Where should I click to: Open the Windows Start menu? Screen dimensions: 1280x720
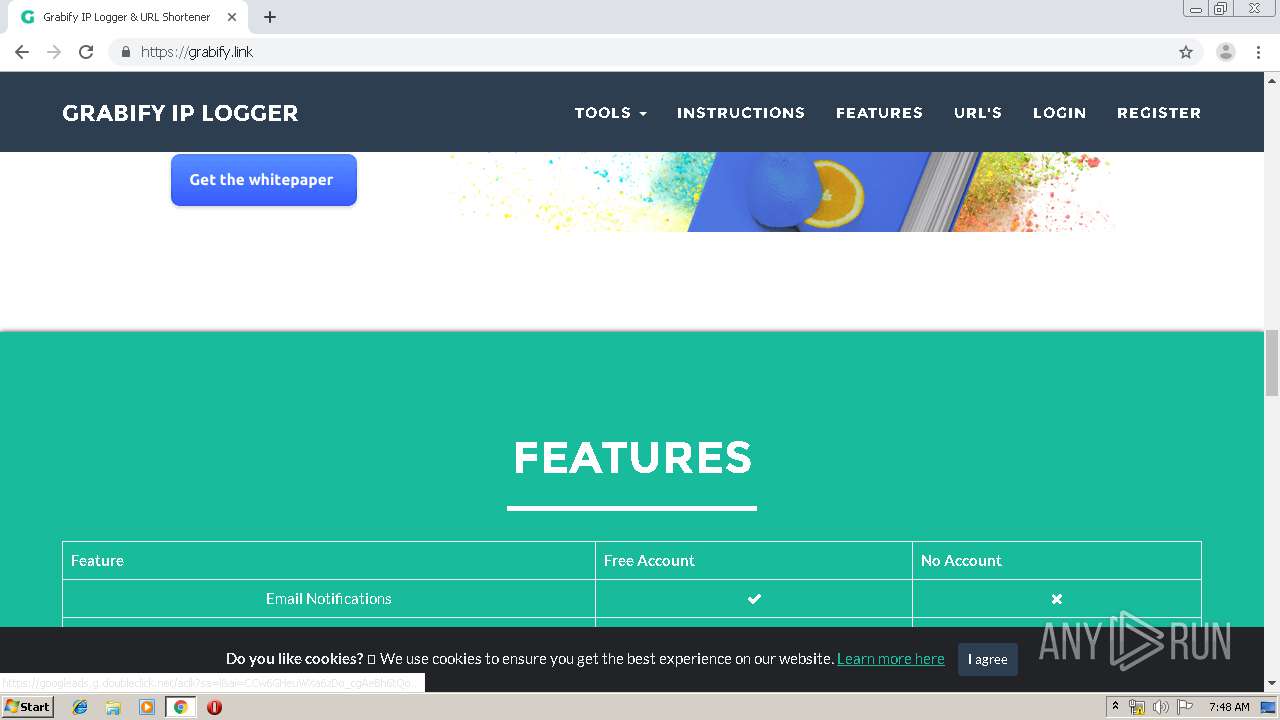point(27,707)
